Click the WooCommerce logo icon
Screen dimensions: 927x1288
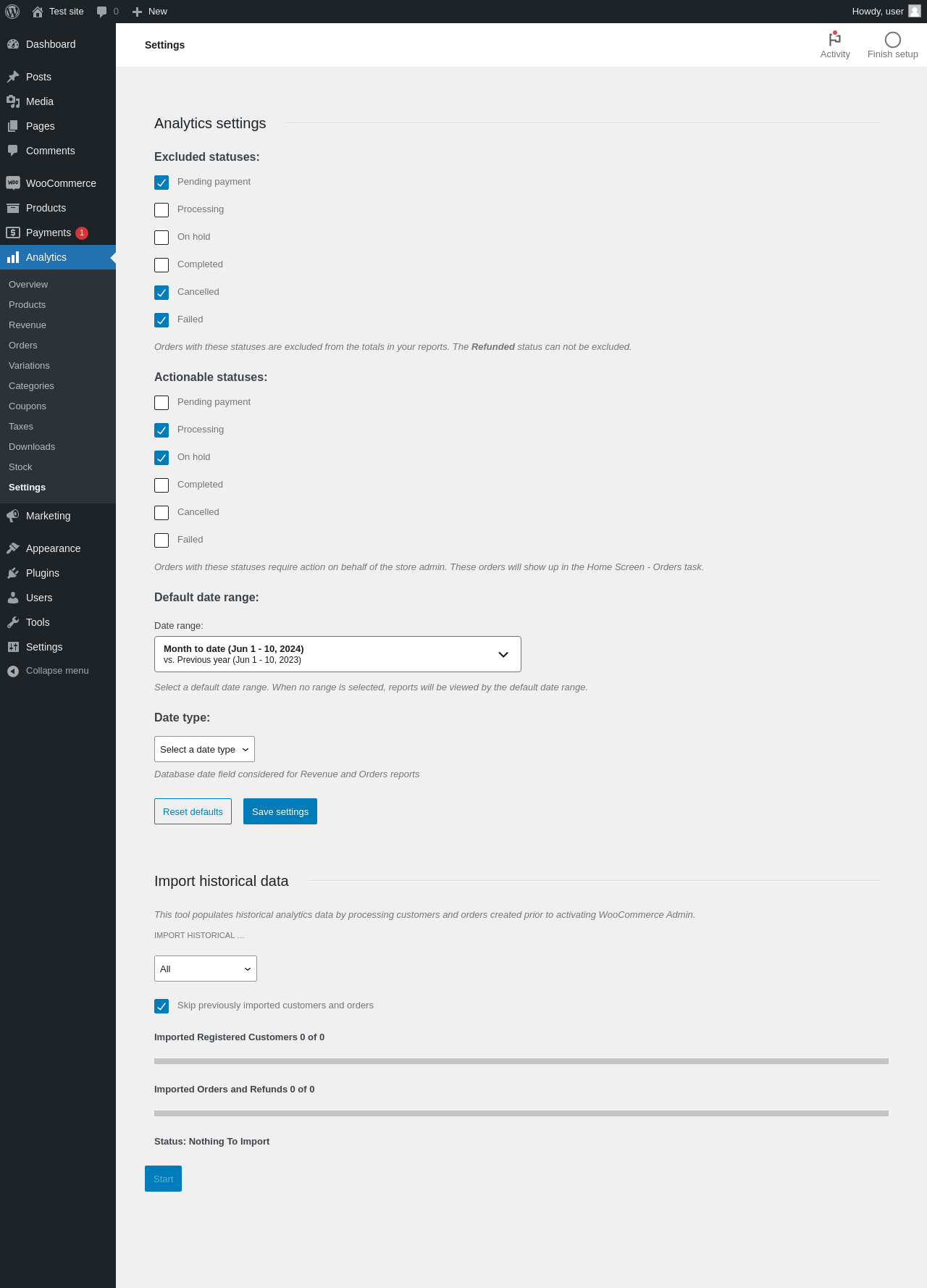tap(13, 183)
